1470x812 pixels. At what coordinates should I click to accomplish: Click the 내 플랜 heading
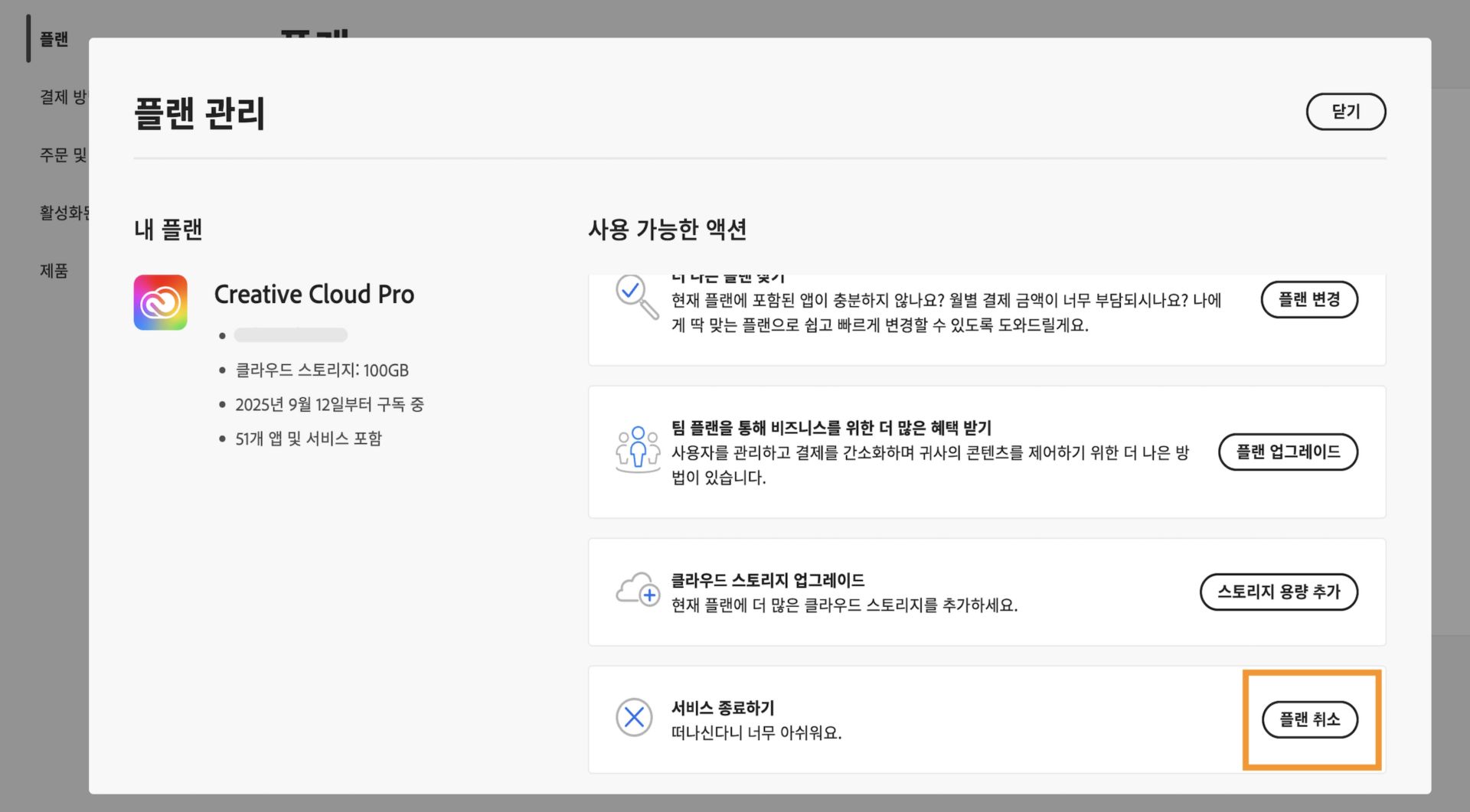168,229
